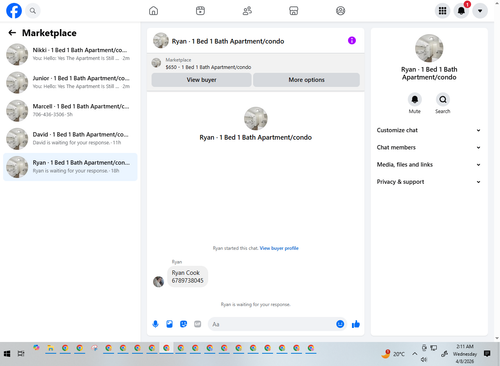Open the Account dropdown arrow

pos(480,11)
